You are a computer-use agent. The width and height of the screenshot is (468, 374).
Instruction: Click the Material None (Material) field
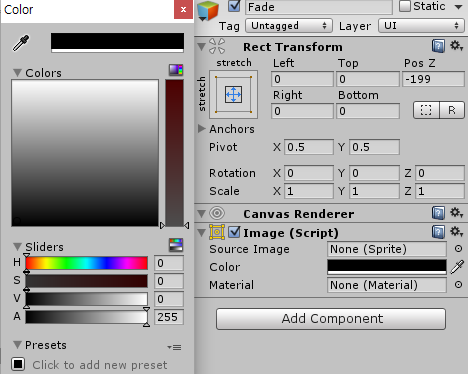click(x=387, y=285)
